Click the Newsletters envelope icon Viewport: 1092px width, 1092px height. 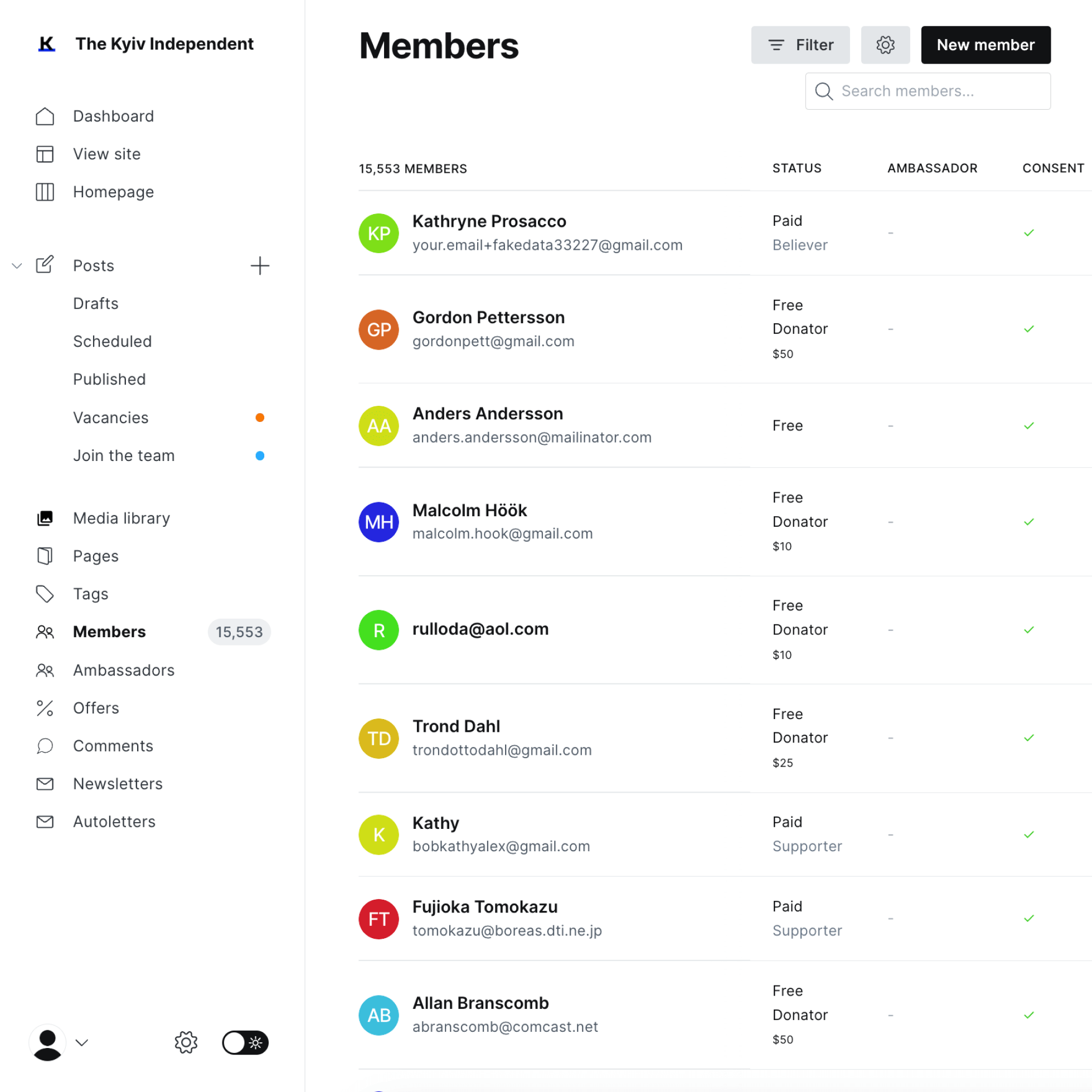[45, 783]
